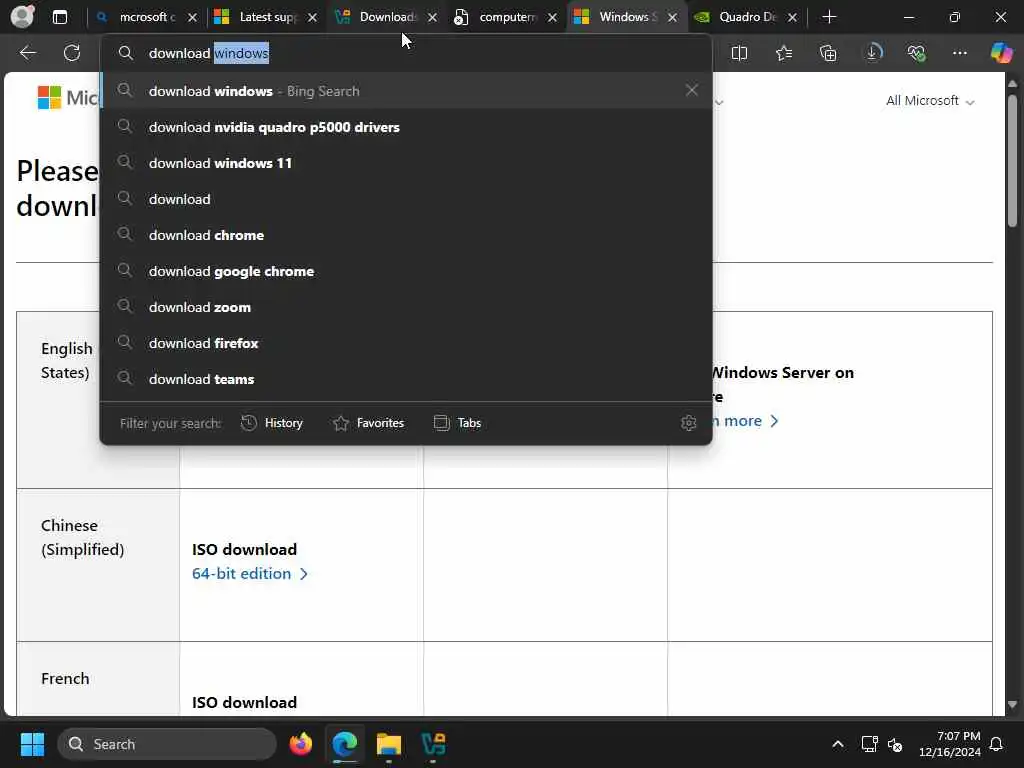The image size is (1024, 768).
Task: Open Microsoft Edge taskbar icon
Action: 345,744
